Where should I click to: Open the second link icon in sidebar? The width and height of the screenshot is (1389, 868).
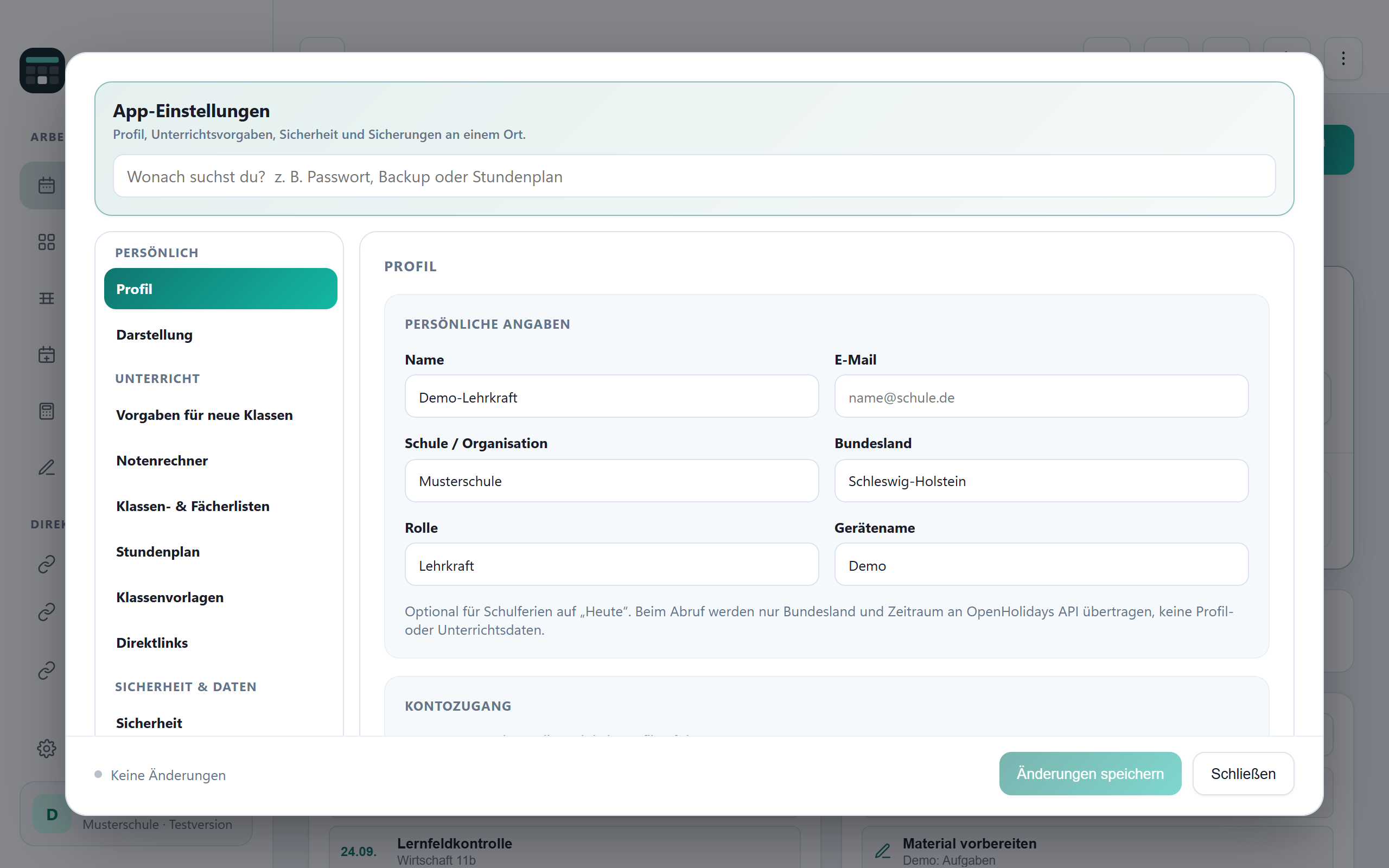47,611
